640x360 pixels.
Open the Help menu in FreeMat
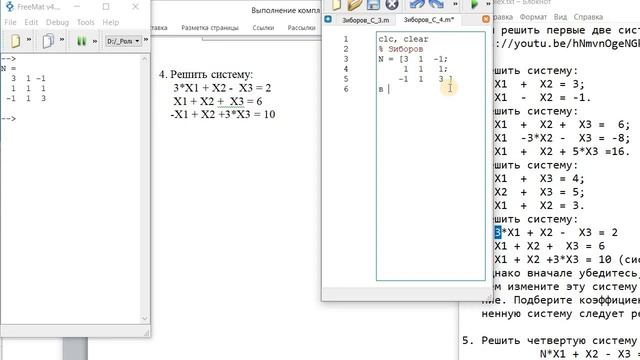pos(110,22)
